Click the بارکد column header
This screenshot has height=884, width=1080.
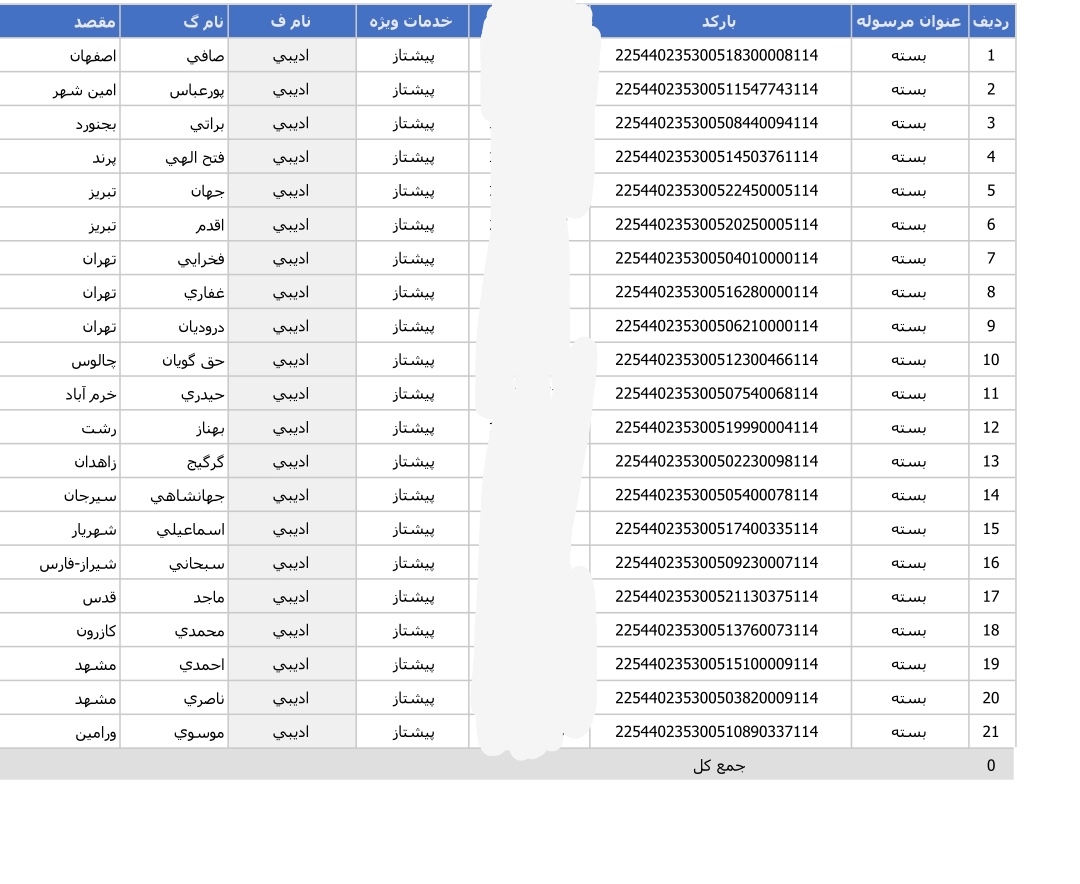(720, 21)
